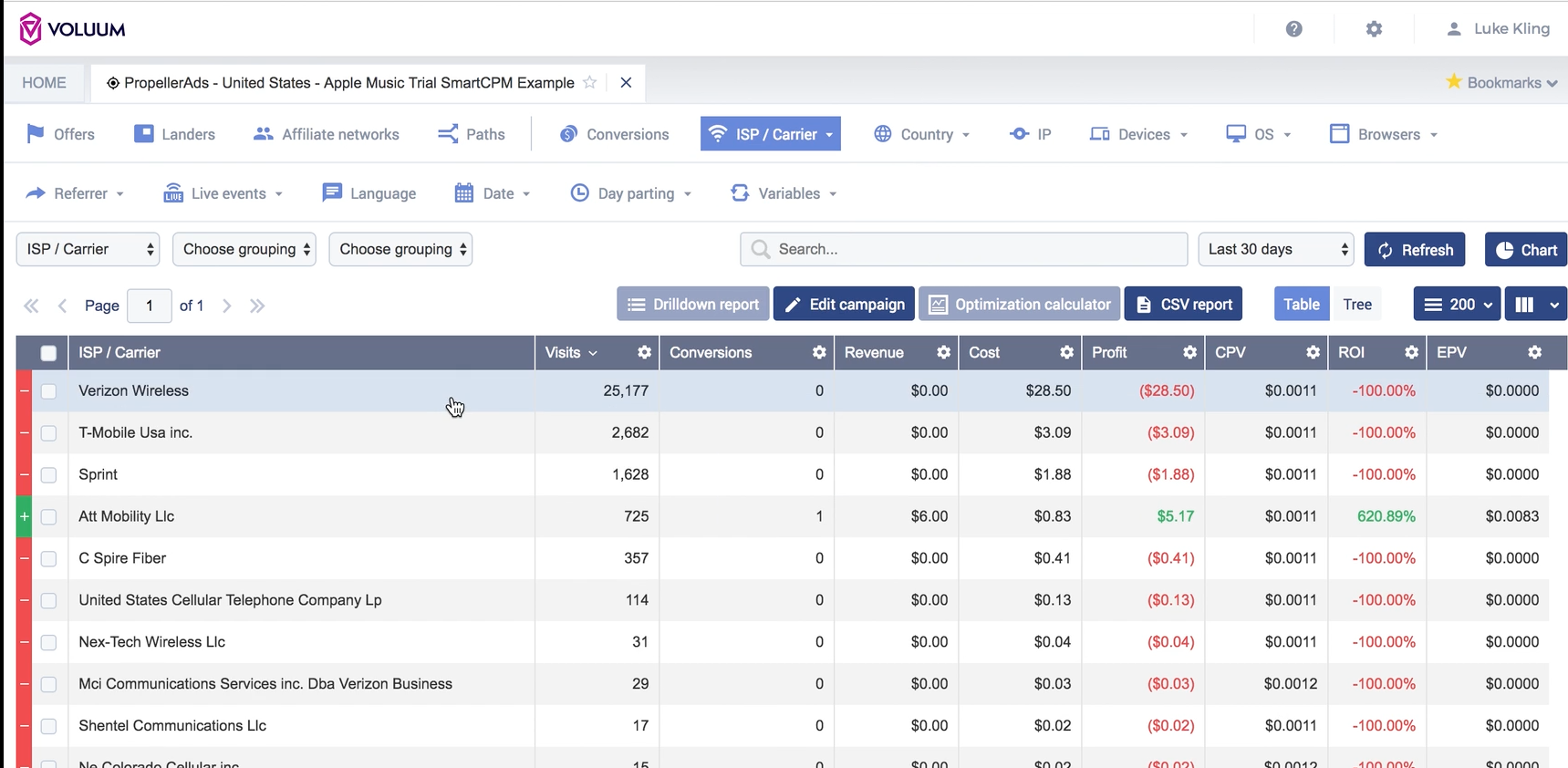Open the Affiliate networks report
1568x768 pixels.
[x=327, y=134]
